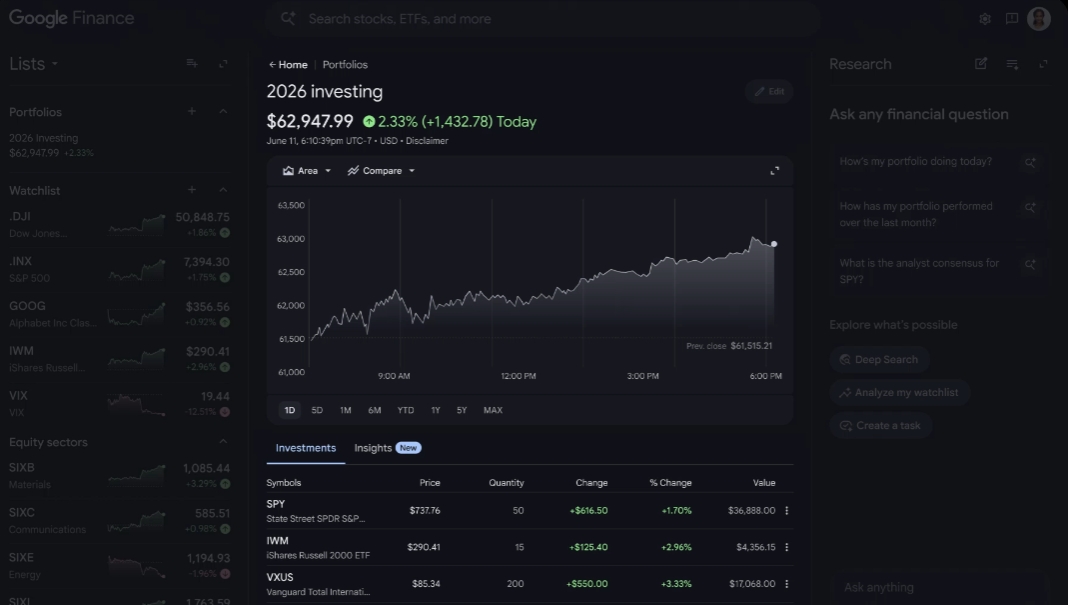Select the 1D time range
The image size is (1068, 605).
289,410
